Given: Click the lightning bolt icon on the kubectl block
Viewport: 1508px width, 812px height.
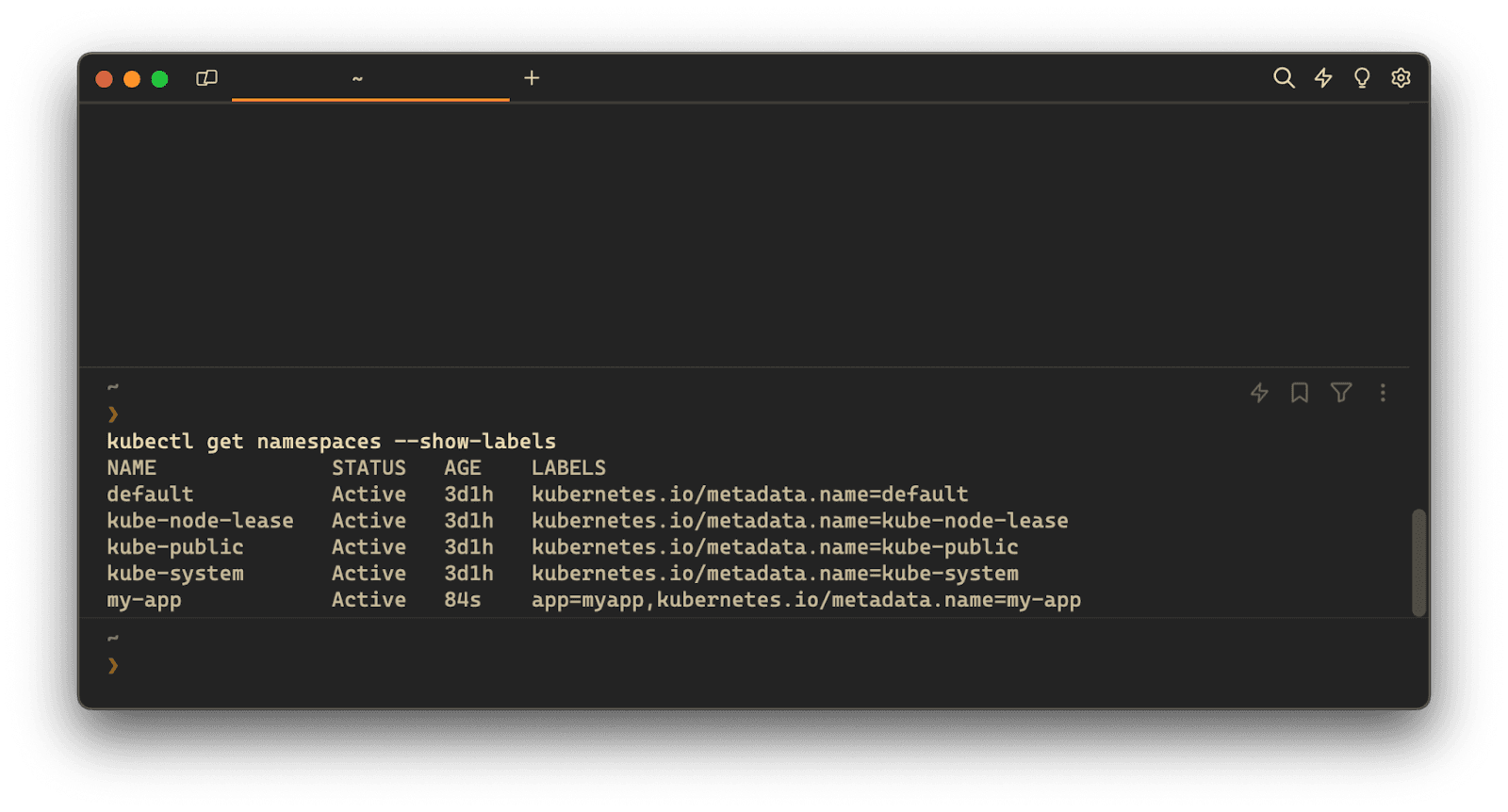Looking at the screenshot, I should click(x=1259, y=393).
